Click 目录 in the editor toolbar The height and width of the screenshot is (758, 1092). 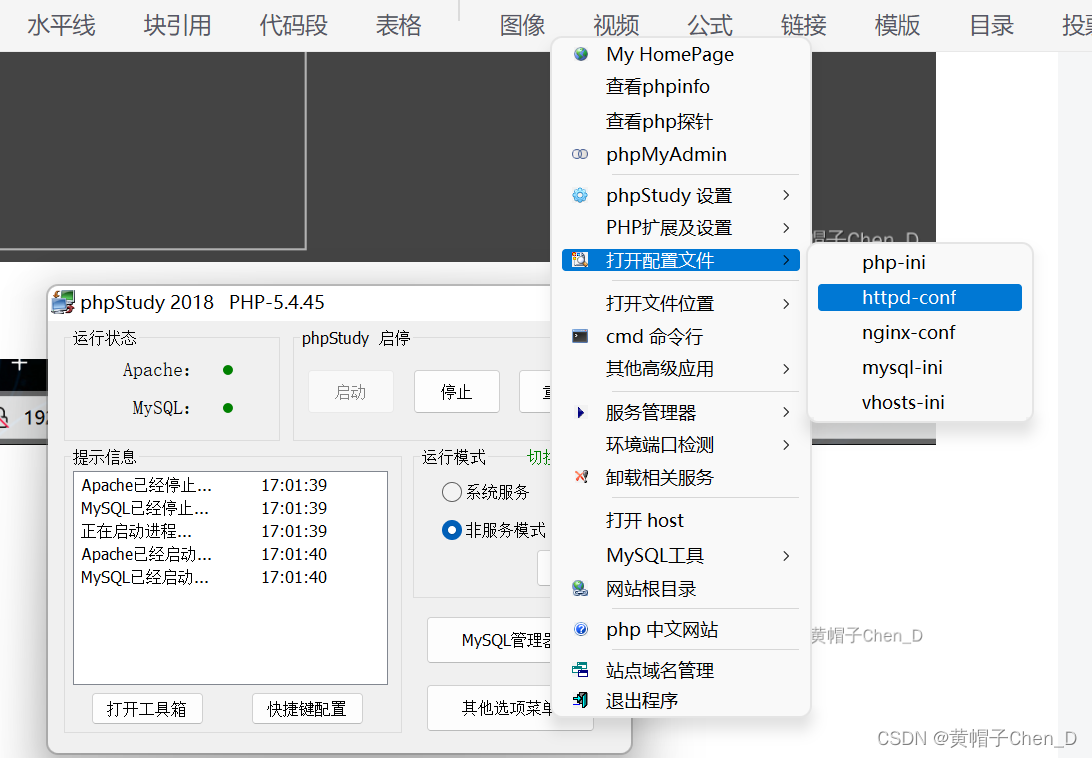pyautogui.click(x=992, y=26)
